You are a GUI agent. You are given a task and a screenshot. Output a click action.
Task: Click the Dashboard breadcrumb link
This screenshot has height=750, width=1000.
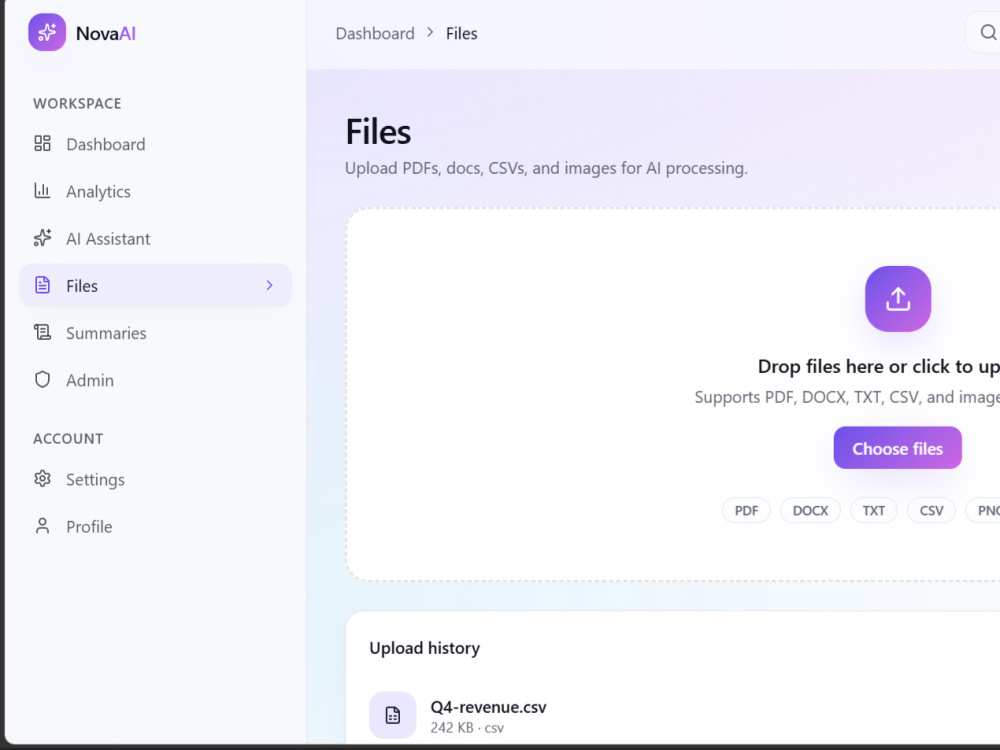375,33
